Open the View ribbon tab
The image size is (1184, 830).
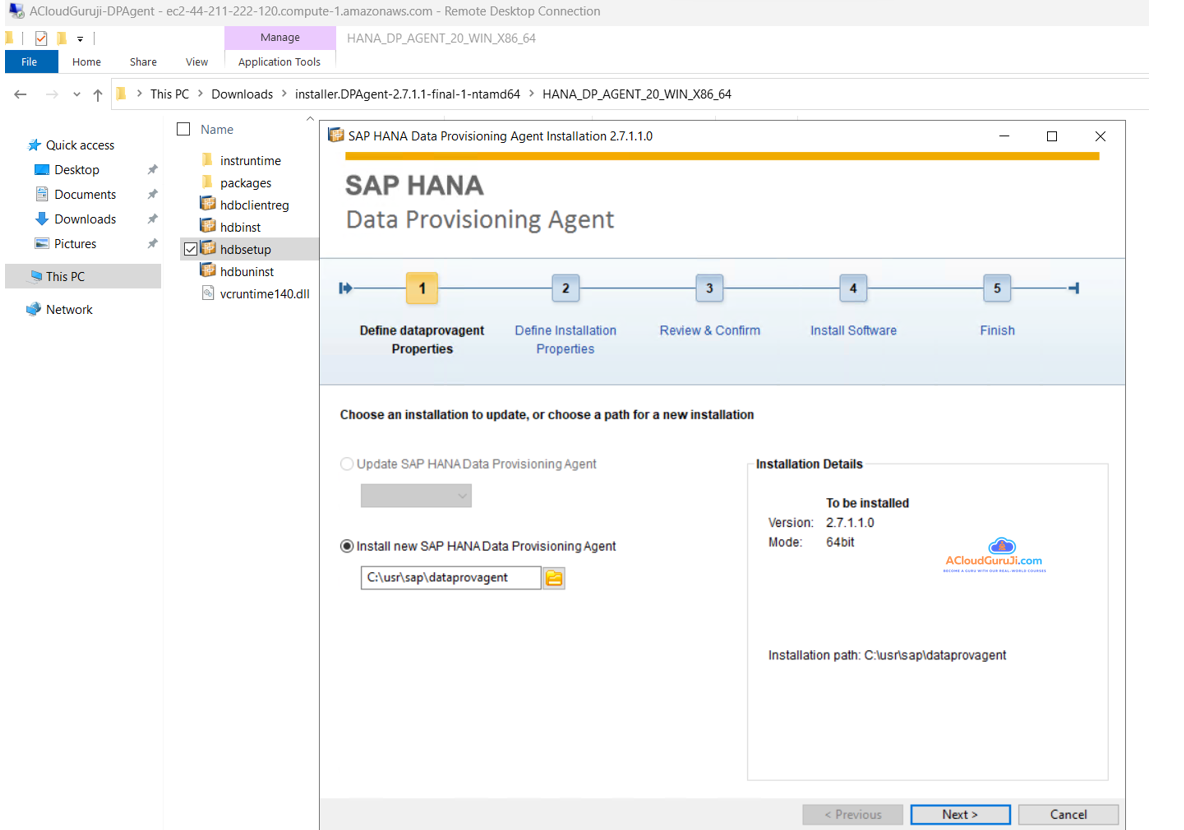(197, 62)
